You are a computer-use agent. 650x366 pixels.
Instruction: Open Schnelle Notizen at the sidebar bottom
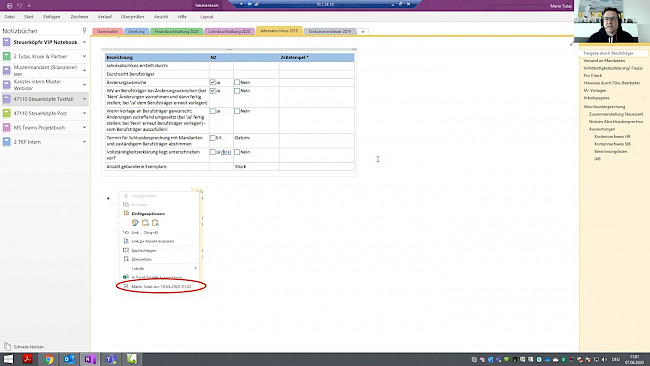click(24, 347)
